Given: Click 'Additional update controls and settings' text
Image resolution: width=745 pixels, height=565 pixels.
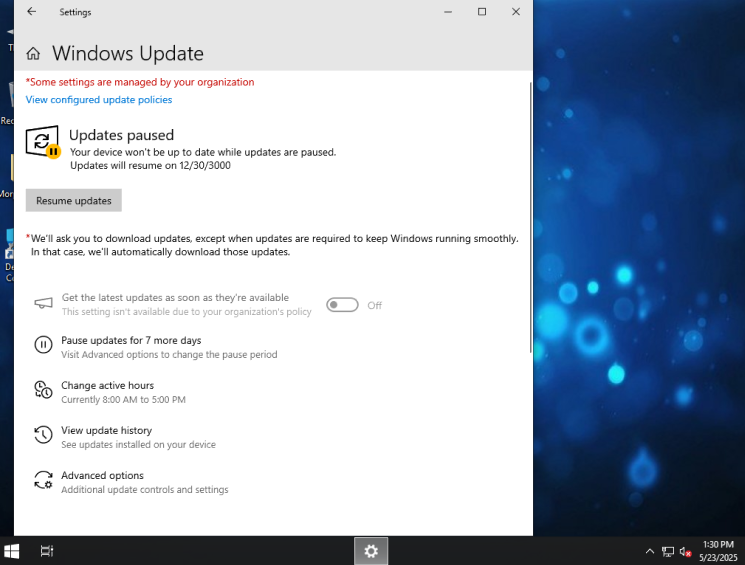Looking at the screenshot, I should 144,490.
